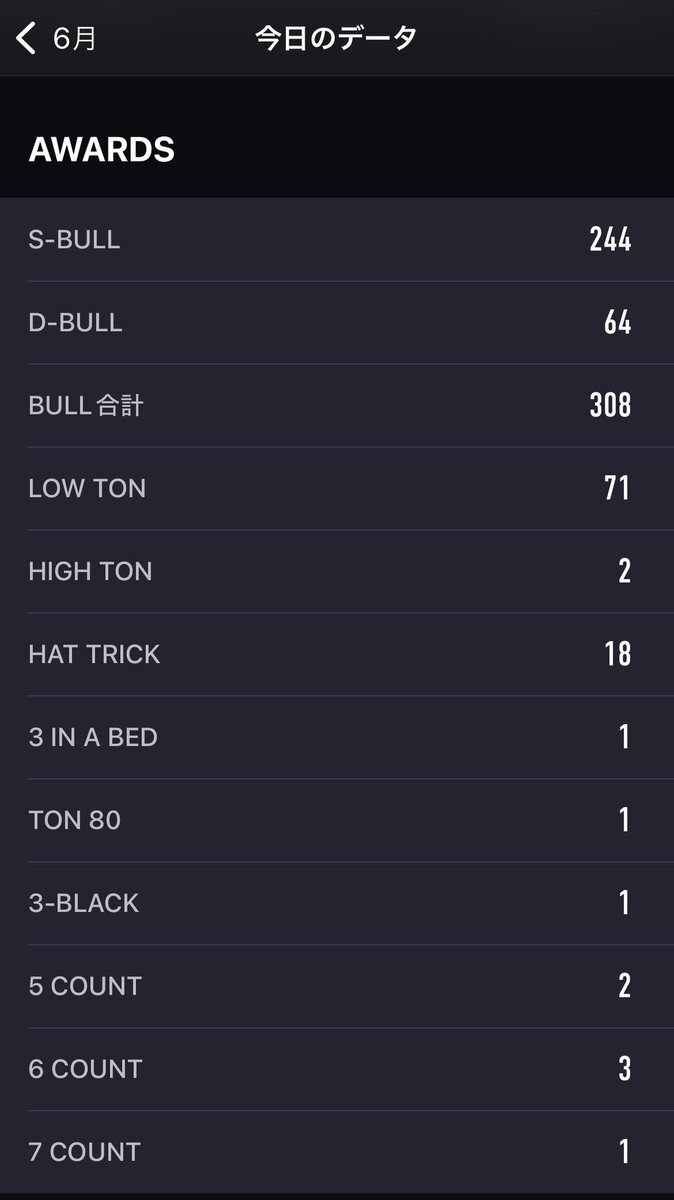
Task: Tap the 7 COUNT row
Action: click(x=337, y=1152)
